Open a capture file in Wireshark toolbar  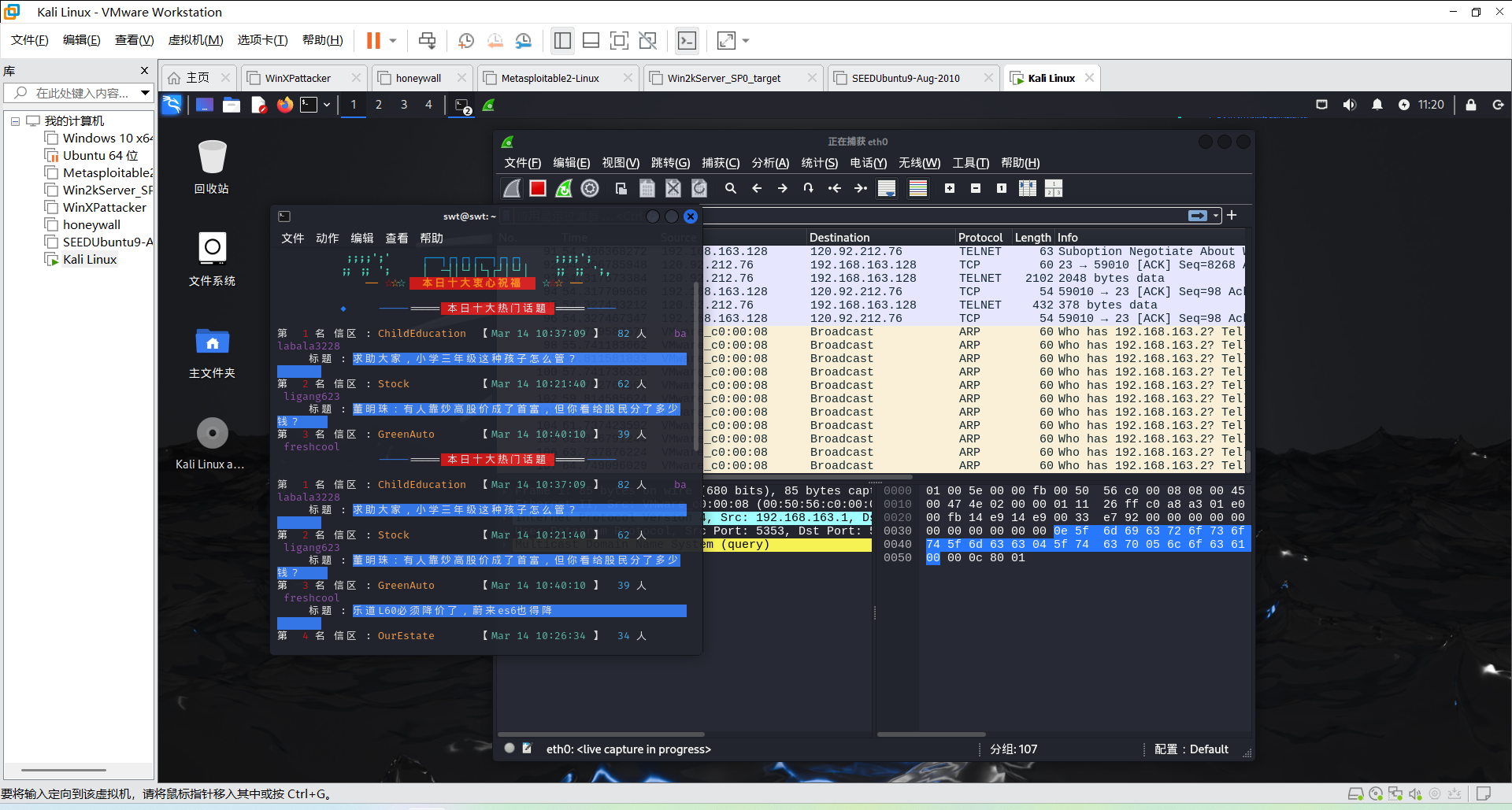pyautogui.click(x=621, y=188)
